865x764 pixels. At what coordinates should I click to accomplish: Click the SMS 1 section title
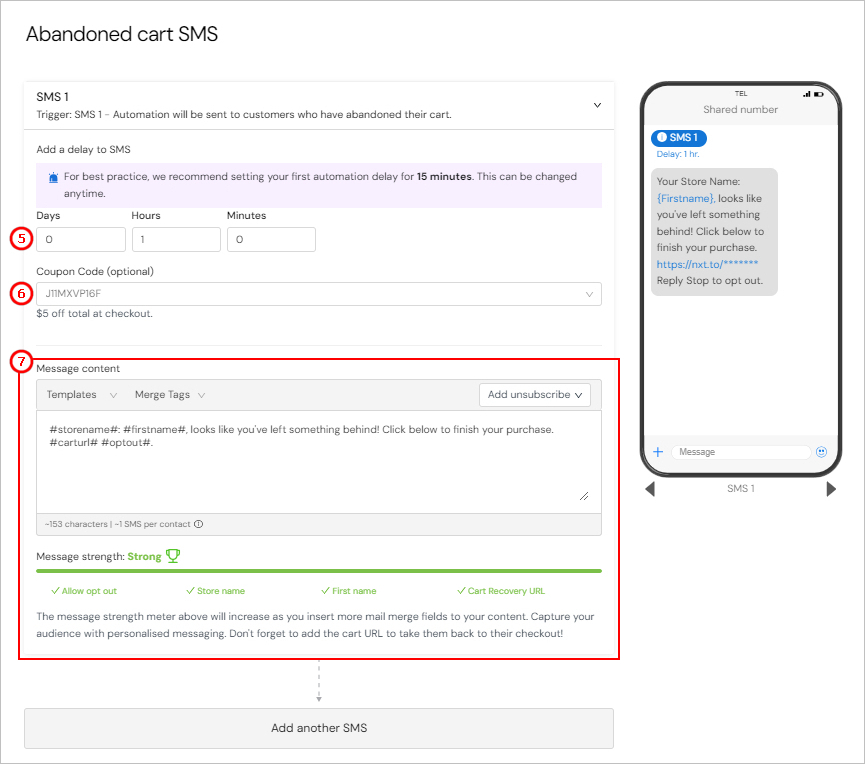click(52, 97)
